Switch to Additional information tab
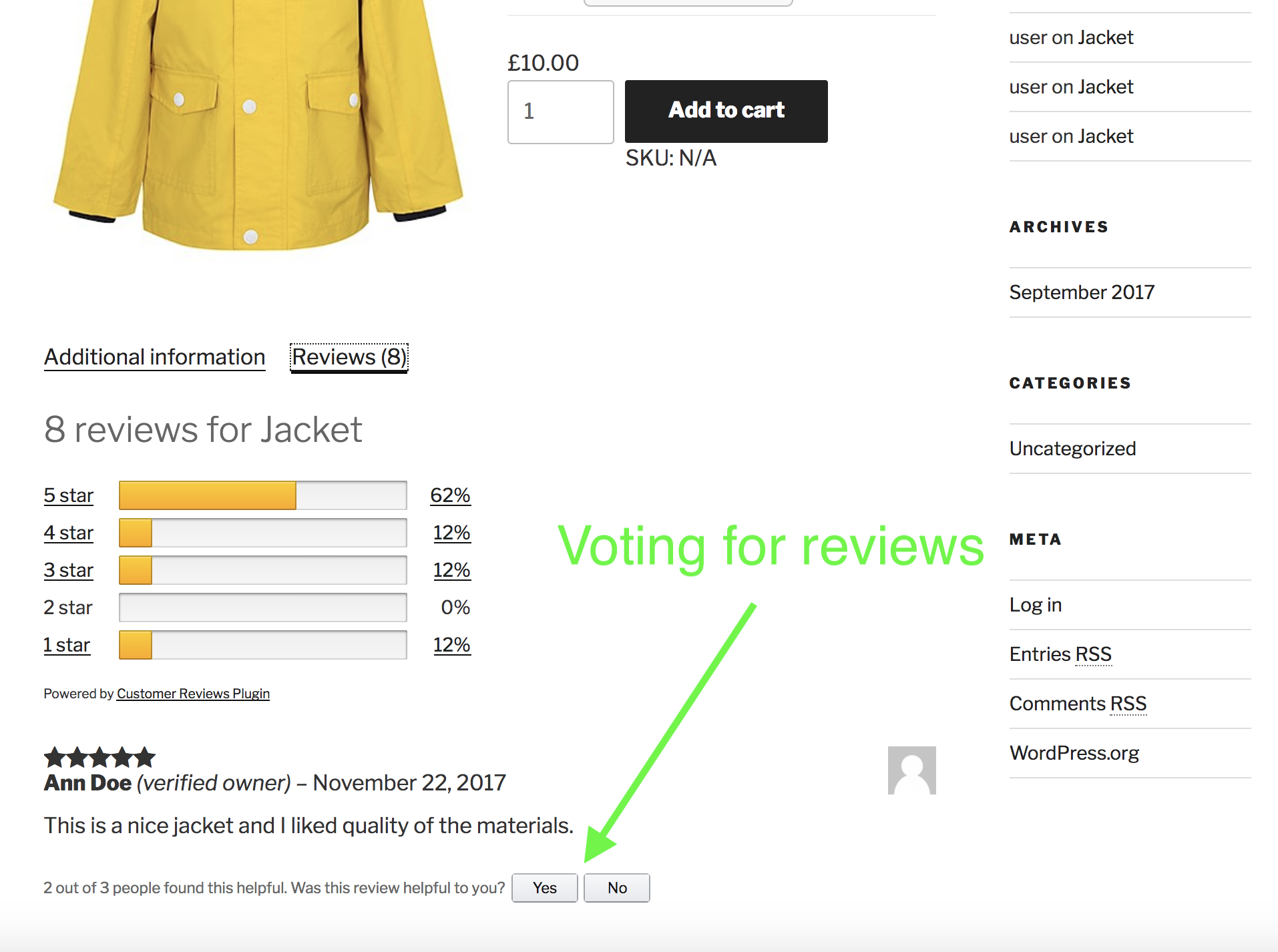This screenshot has height=952, width=1278. 155,357
